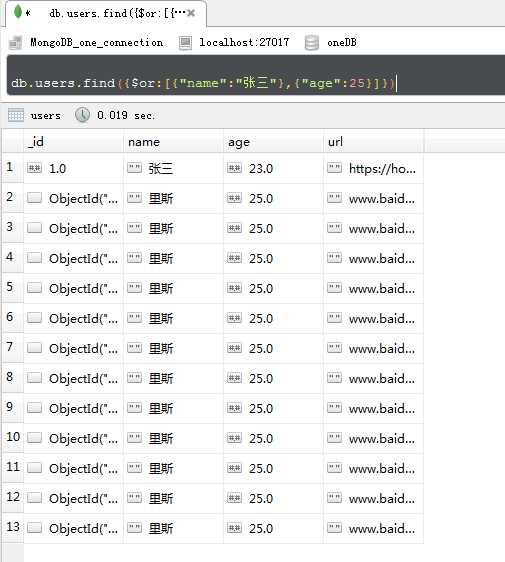Click string icon in row 13 name
The width and height of the screenshot is (505, 562).
click(134, 528)
